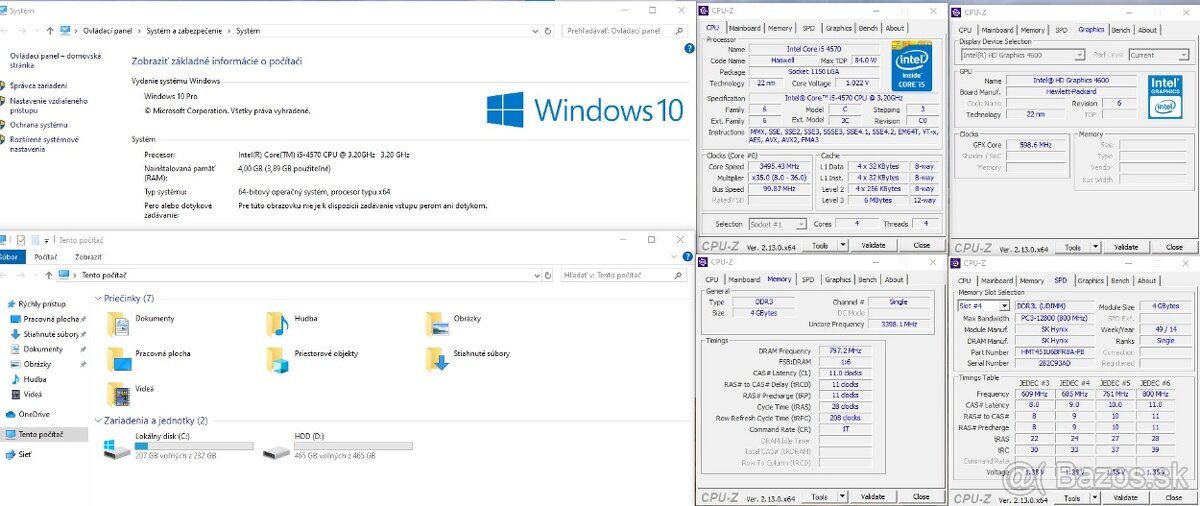Switch to SPD tab in CPU-Z Memory window

808,280
